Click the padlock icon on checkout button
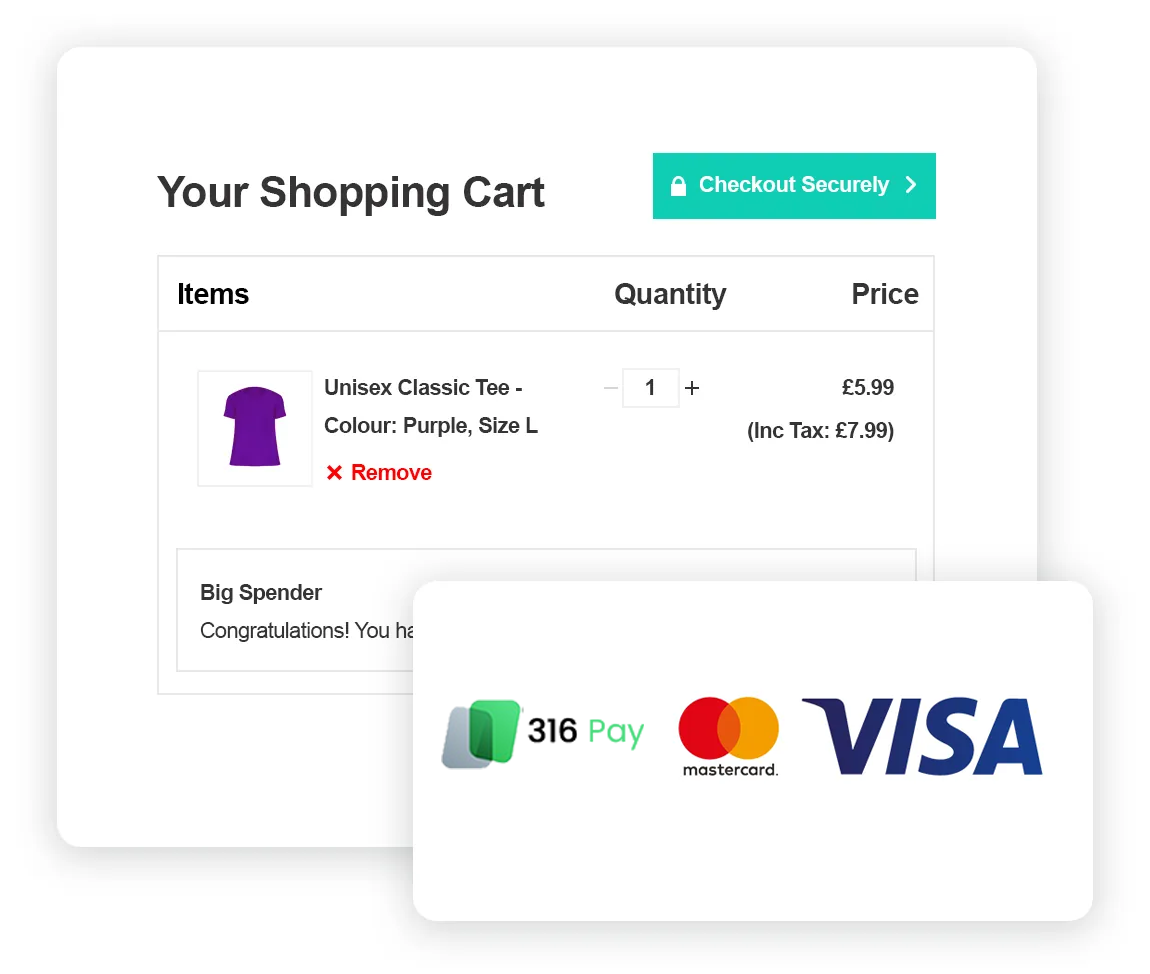Image resolution: width=1150 pixels, height=974 pixels. 678,186
